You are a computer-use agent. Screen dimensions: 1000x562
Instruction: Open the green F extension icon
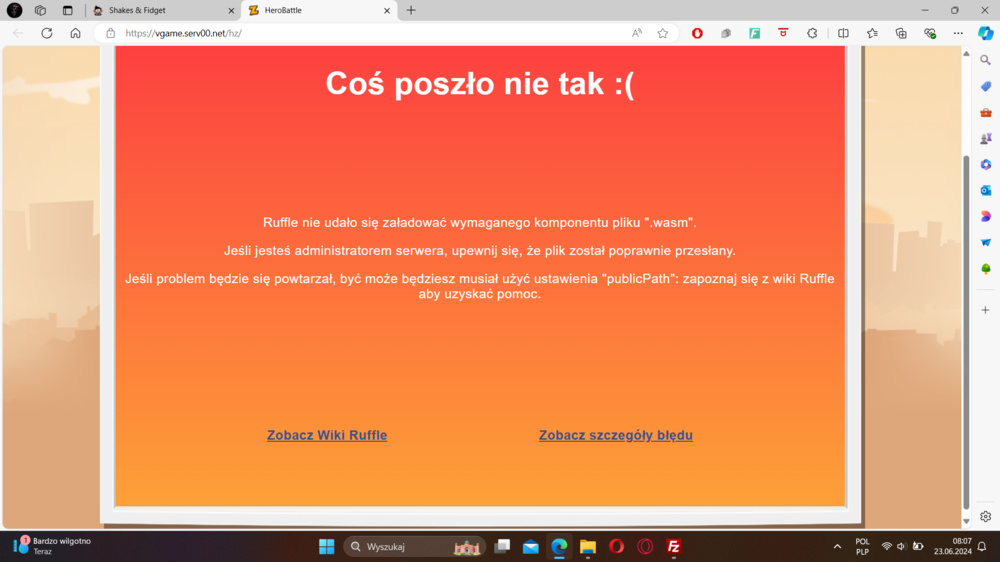tap(754, 33)
